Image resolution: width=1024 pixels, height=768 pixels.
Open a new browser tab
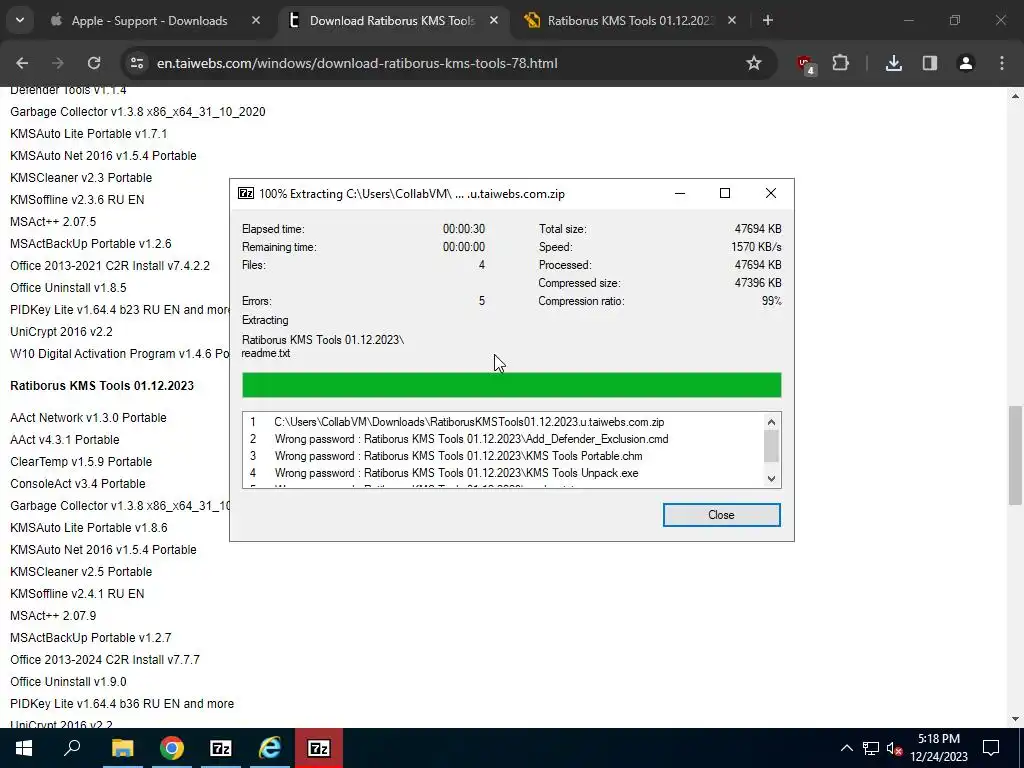768,21
